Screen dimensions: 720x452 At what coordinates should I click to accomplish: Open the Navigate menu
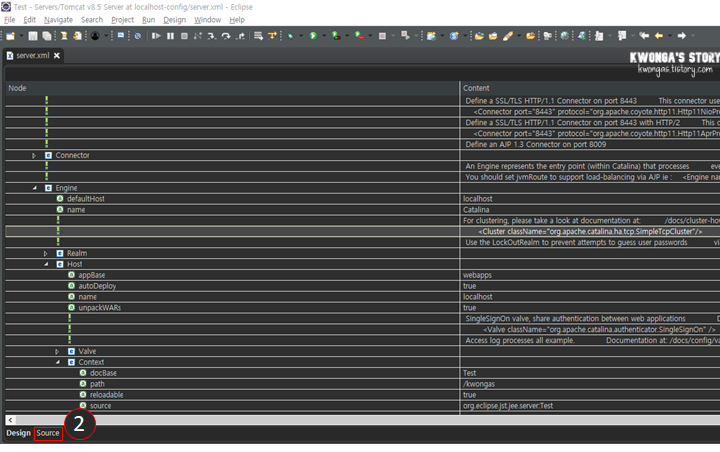[x=58, y=20]
